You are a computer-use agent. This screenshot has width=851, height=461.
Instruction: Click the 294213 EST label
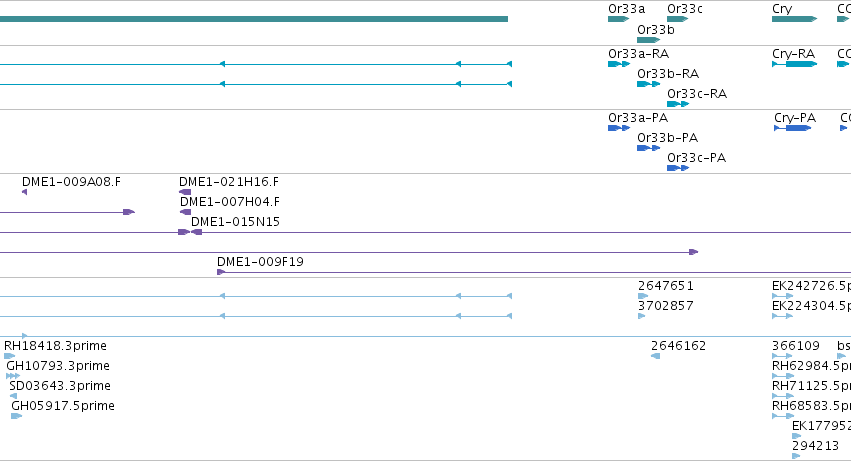click(815, 446)
